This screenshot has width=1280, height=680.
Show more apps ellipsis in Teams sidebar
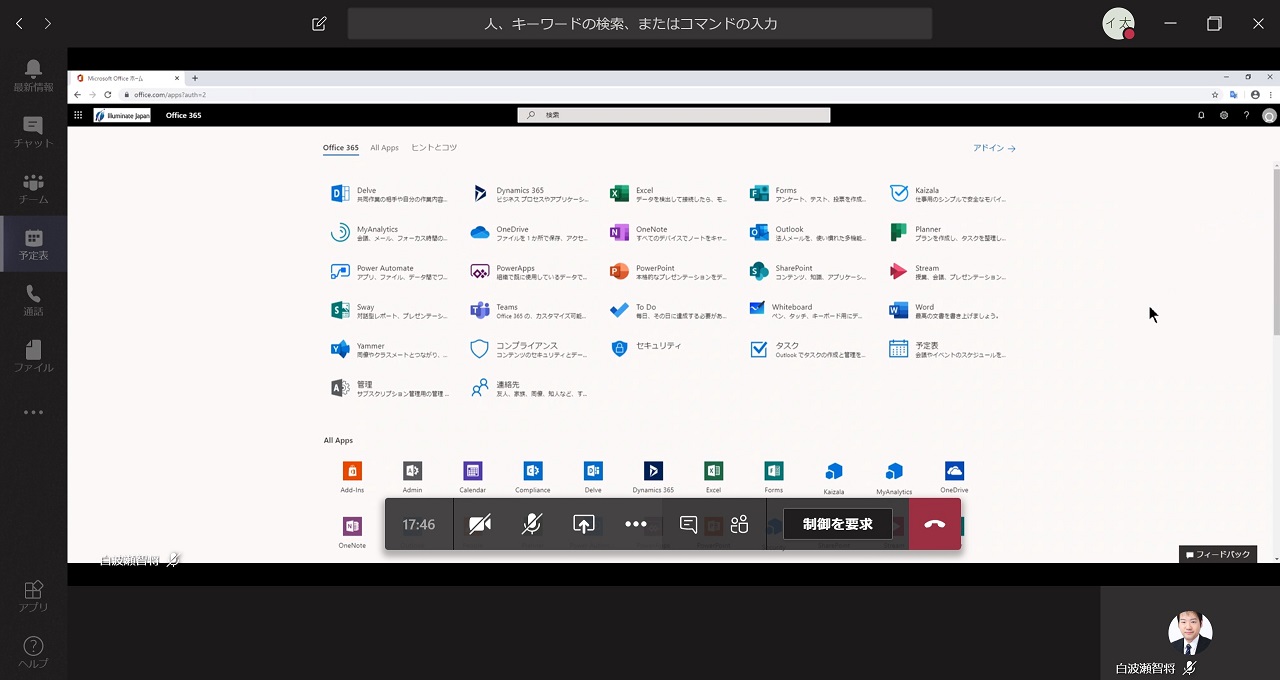[x=33, y=412]
